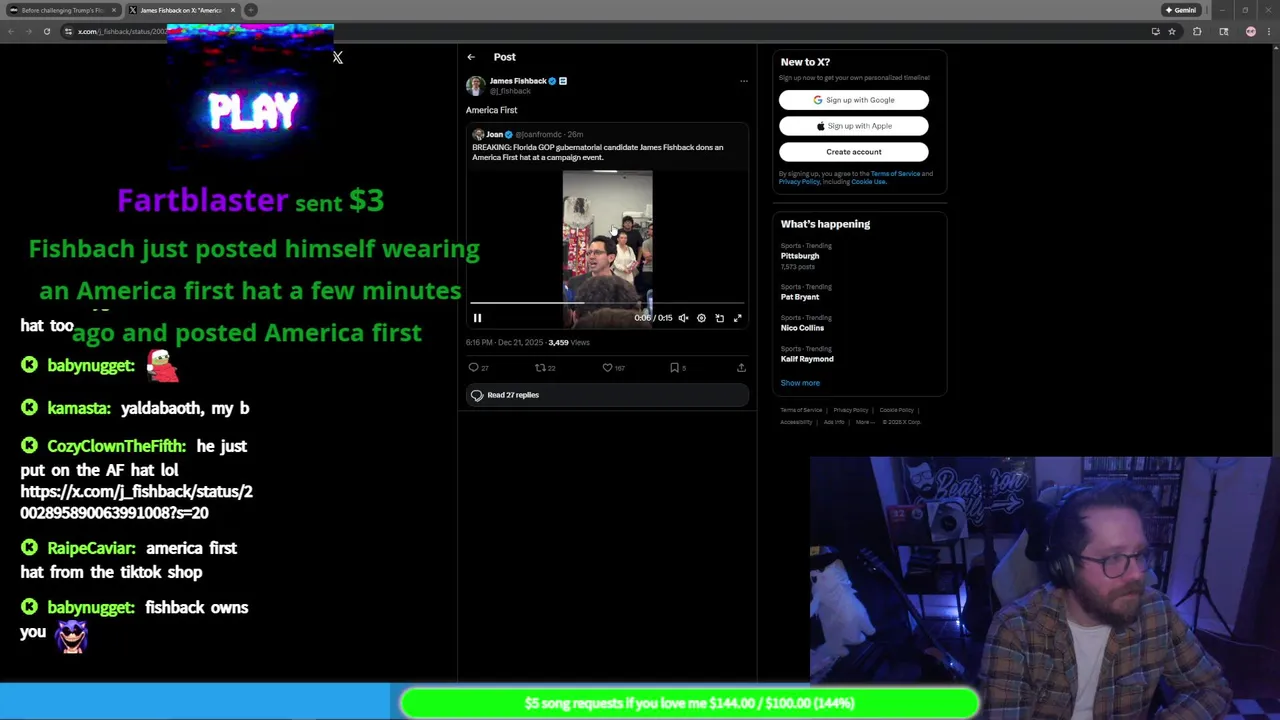Screen dimensions: 1280x720
Task: Click the Gemini button in Chrome
Action: [1181, 10]
